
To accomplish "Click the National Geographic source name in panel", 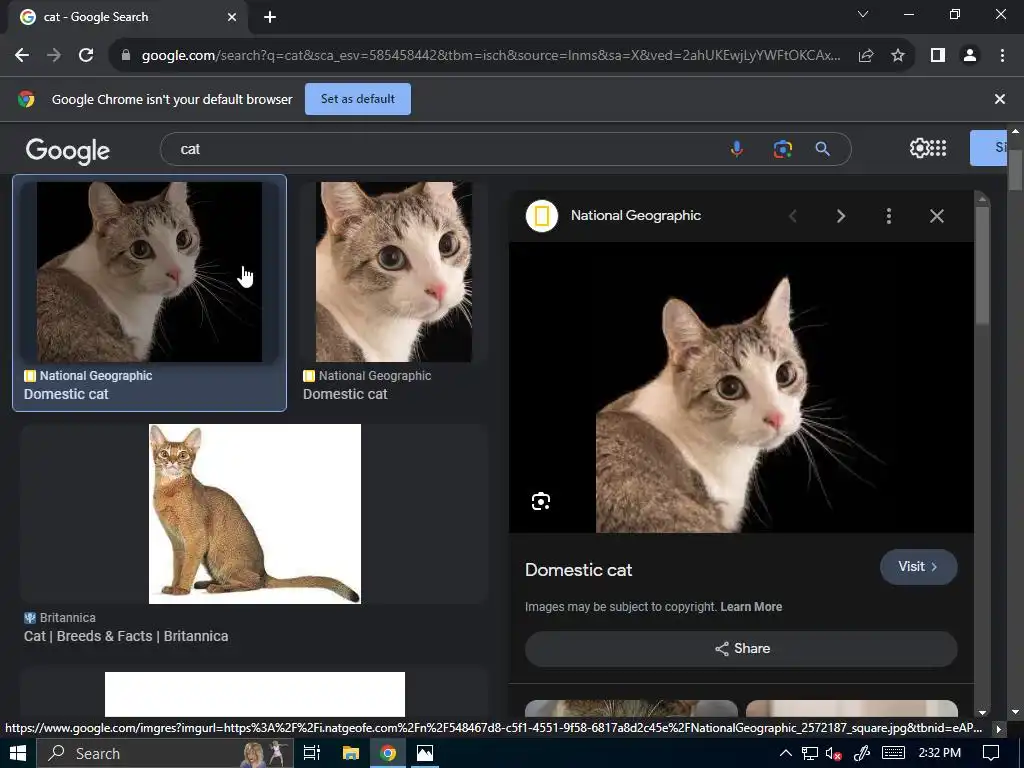I will pos(635,216).
